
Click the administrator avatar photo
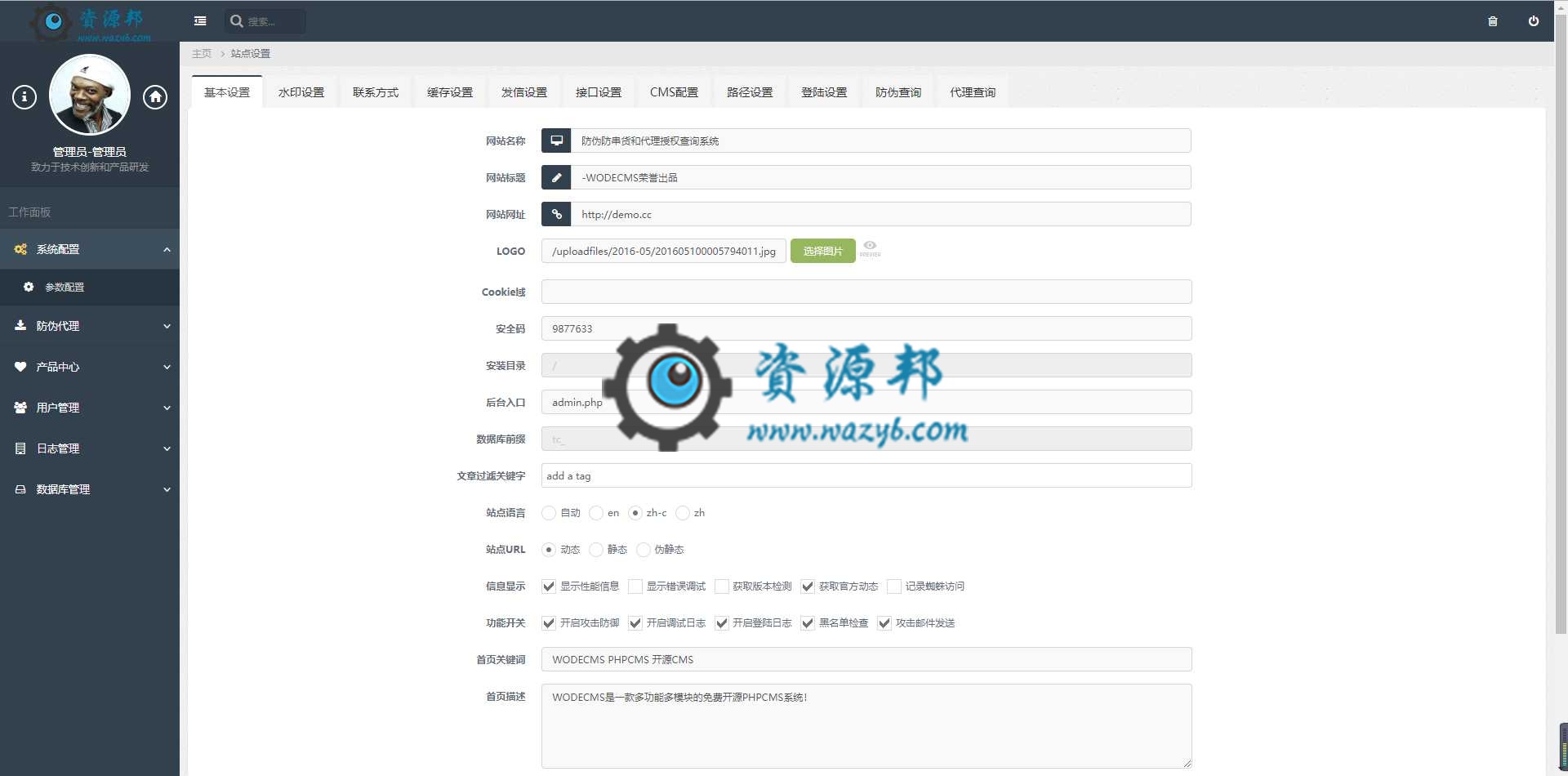coord(90,95)
